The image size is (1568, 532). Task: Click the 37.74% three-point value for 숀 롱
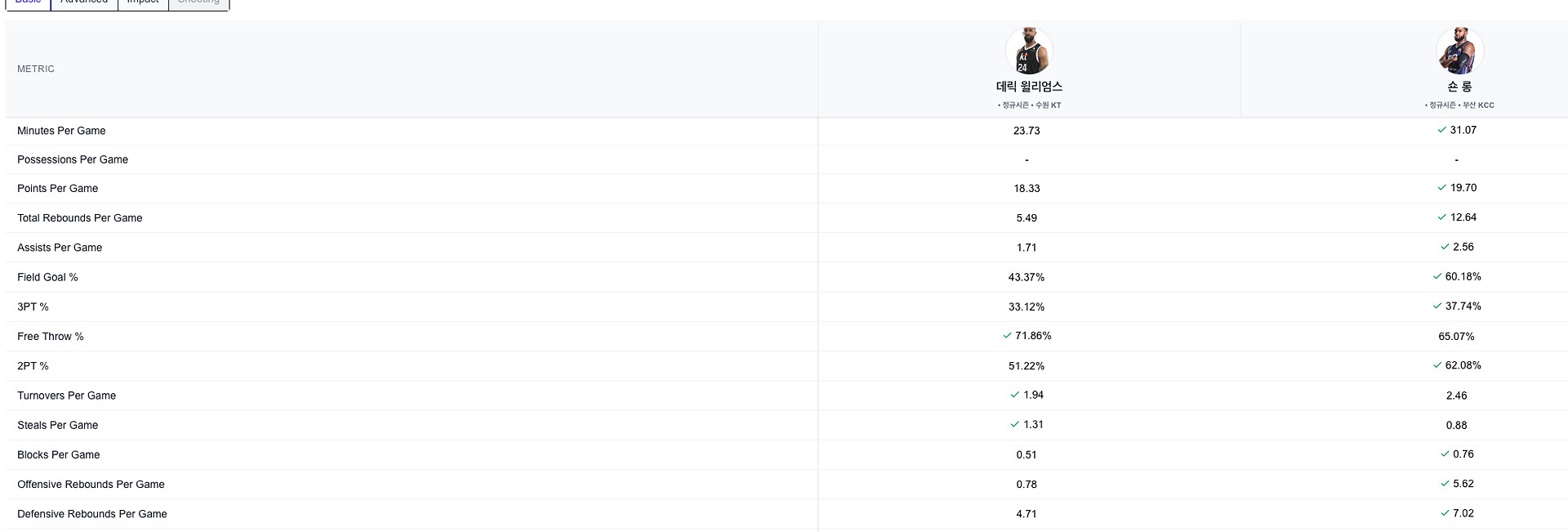pos(1463,306)
